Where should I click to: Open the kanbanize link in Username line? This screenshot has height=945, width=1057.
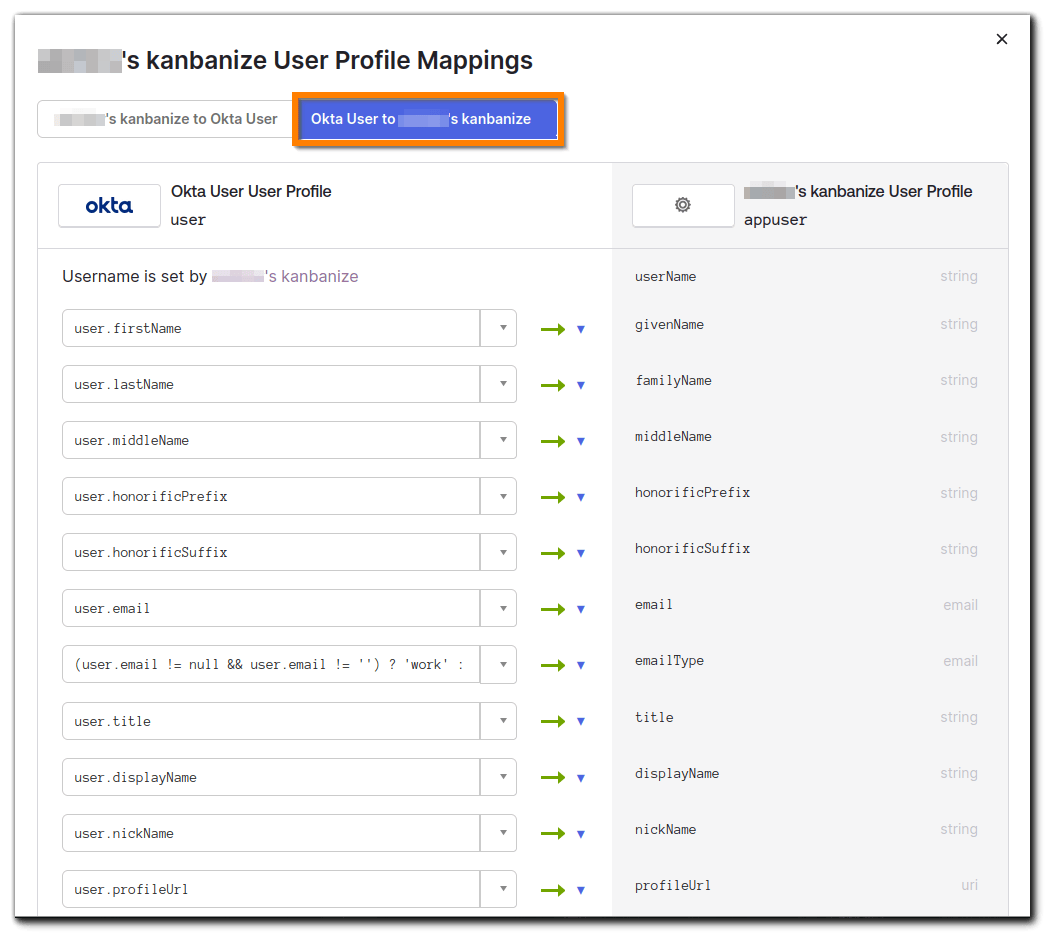coord(284,276)
